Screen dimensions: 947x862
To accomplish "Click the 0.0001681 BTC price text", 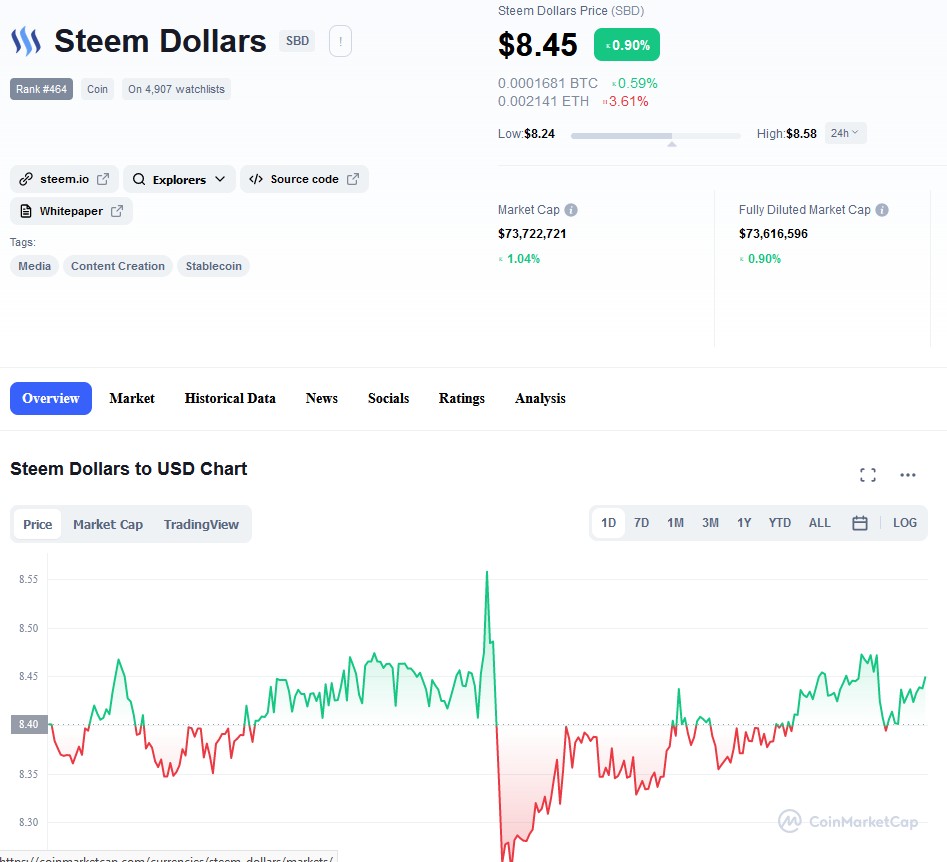I will [548, 83].
